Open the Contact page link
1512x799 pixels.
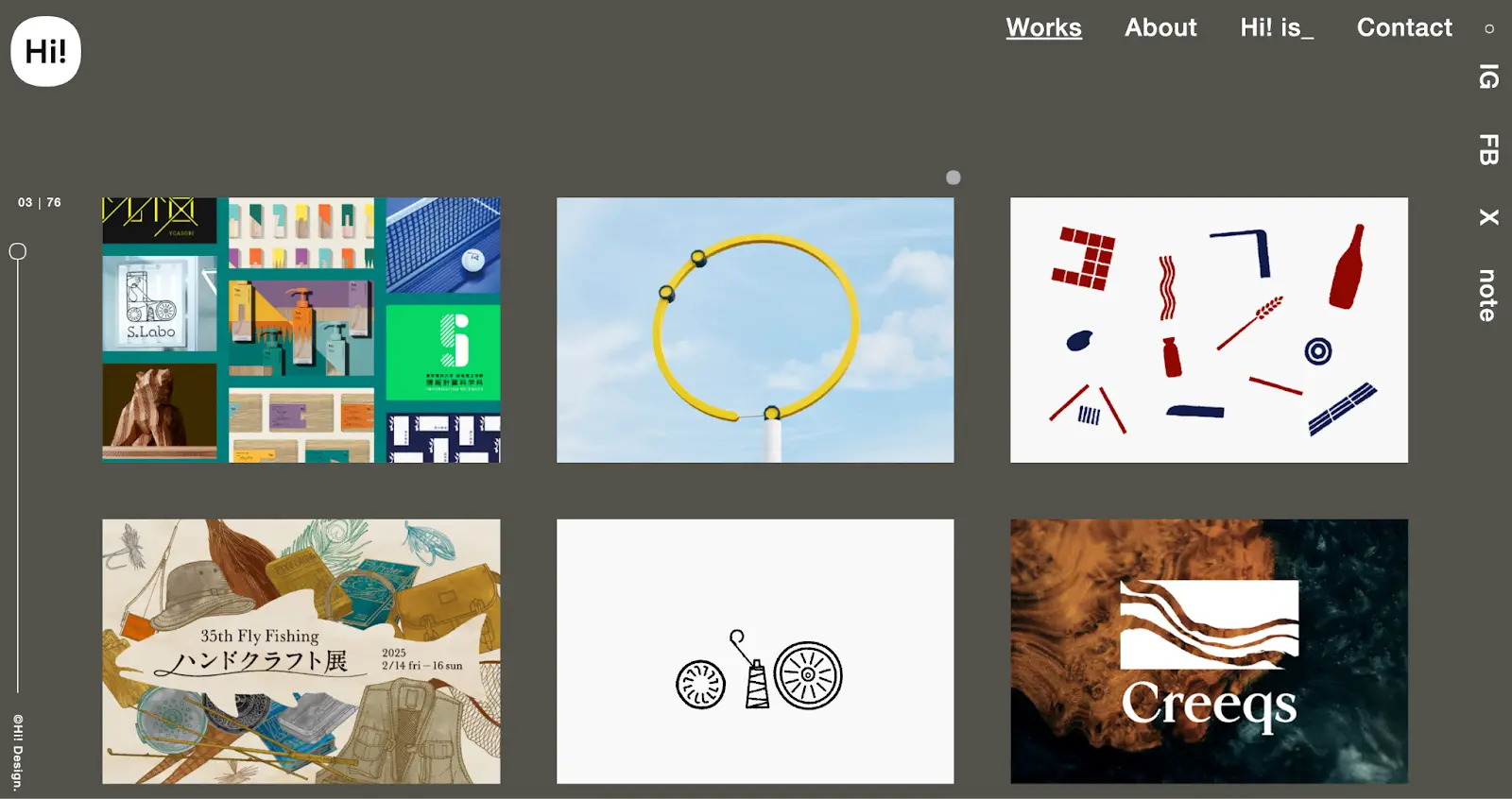1404,27
